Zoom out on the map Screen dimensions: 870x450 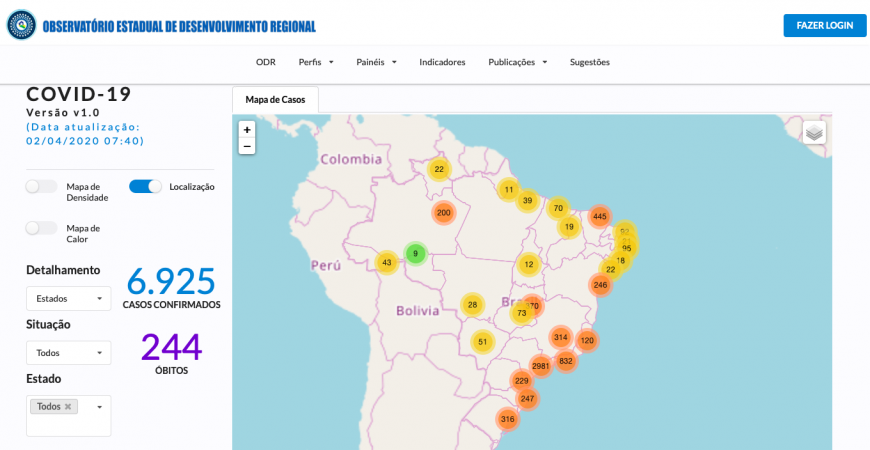[x=247, y=146]
